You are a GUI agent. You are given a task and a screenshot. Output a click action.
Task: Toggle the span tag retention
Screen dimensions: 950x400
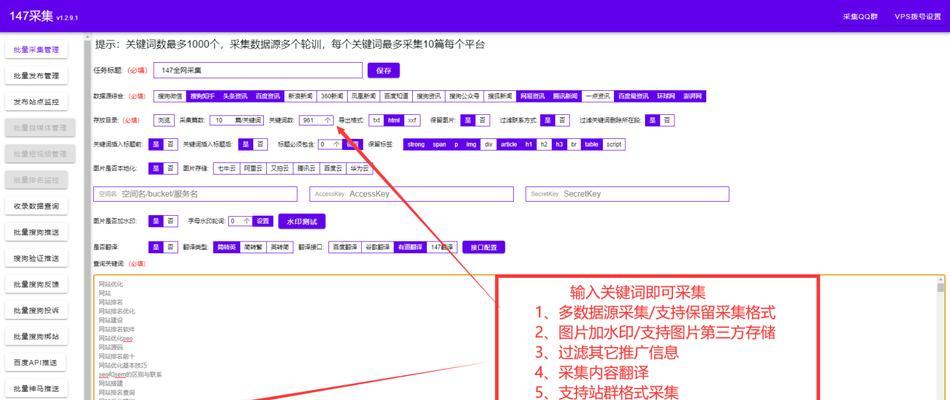(x=439, y=144)
